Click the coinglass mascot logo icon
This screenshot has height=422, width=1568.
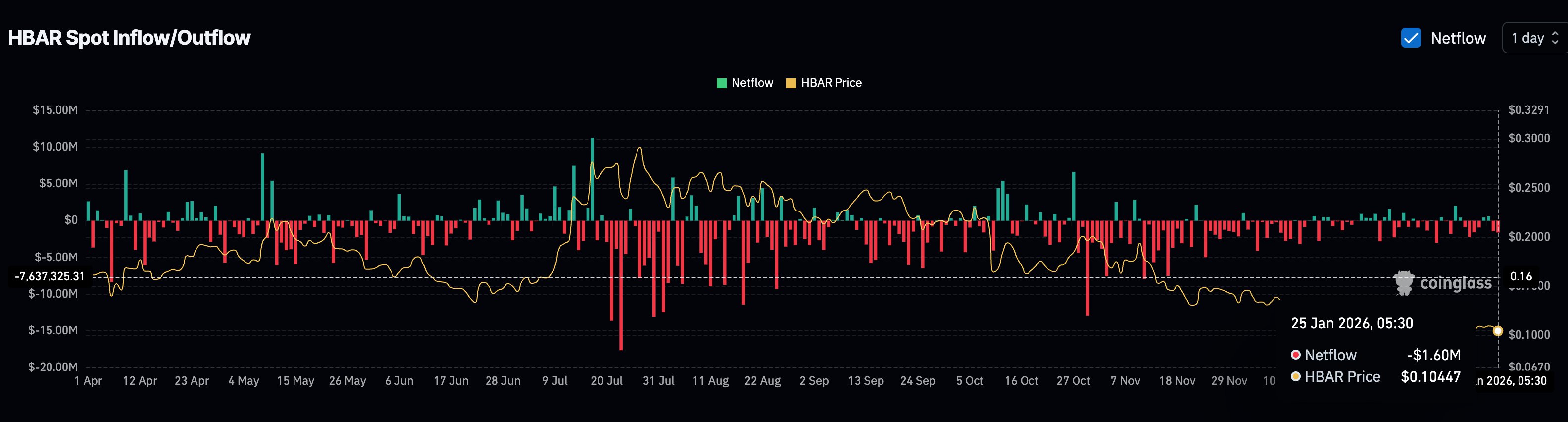tap(1404, 283)
